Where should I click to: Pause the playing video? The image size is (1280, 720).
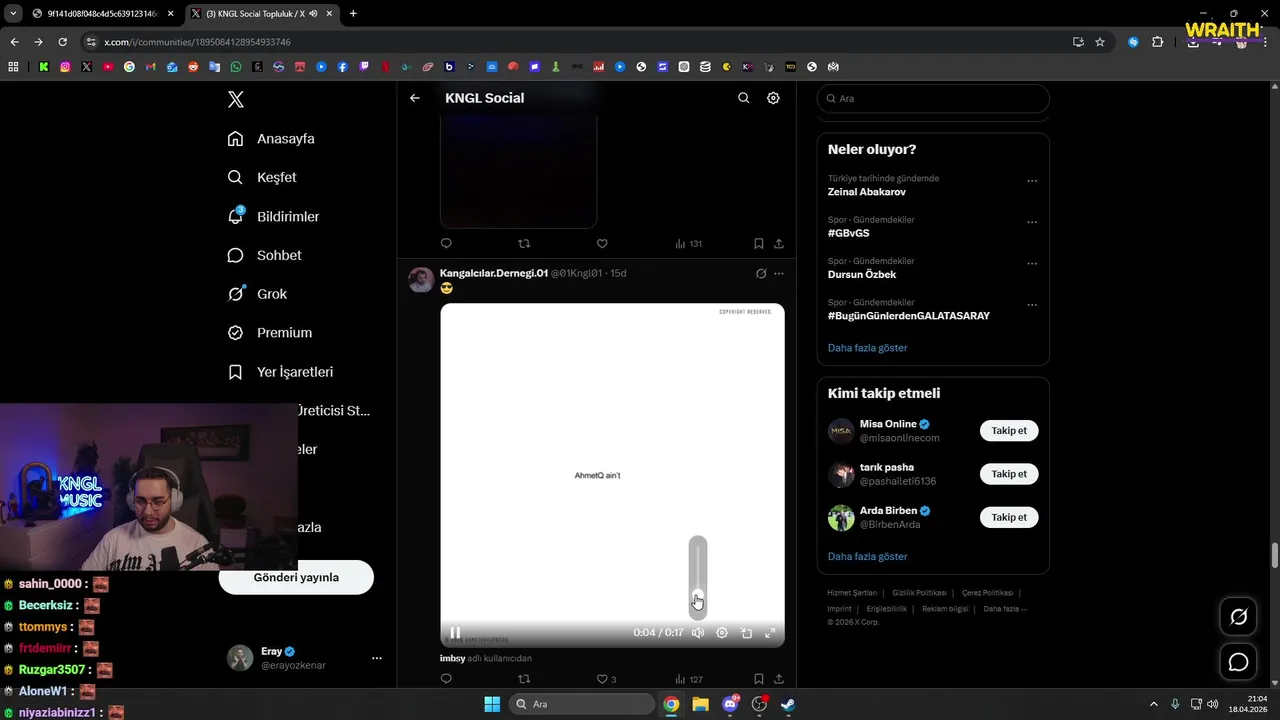click(455, 633)
